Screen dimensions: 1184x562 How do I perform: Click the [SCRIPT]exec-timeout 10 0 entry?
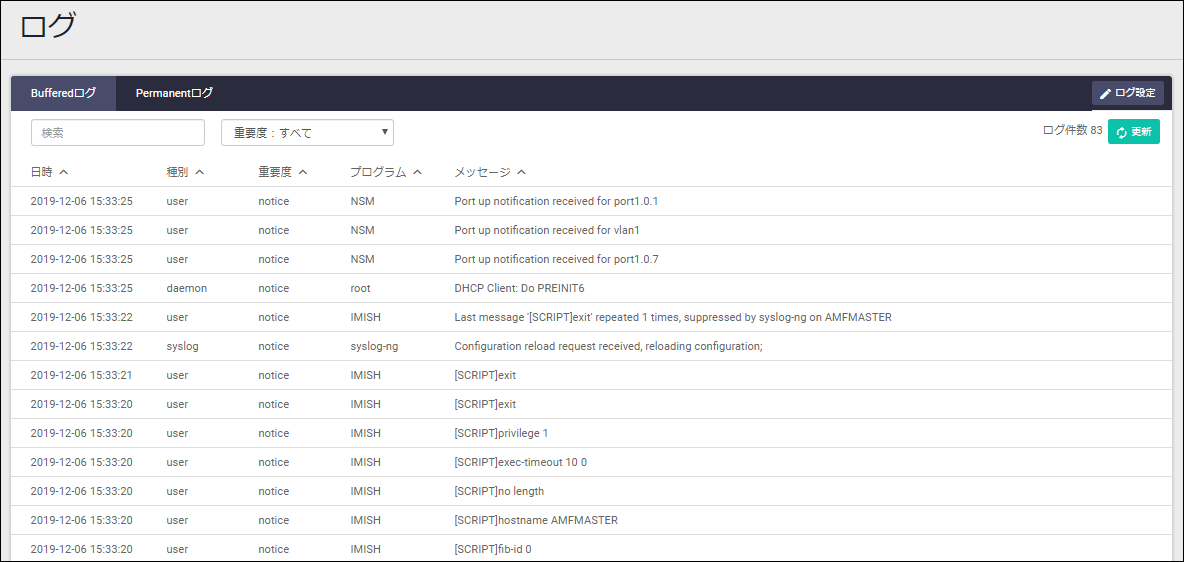[520, 462]
